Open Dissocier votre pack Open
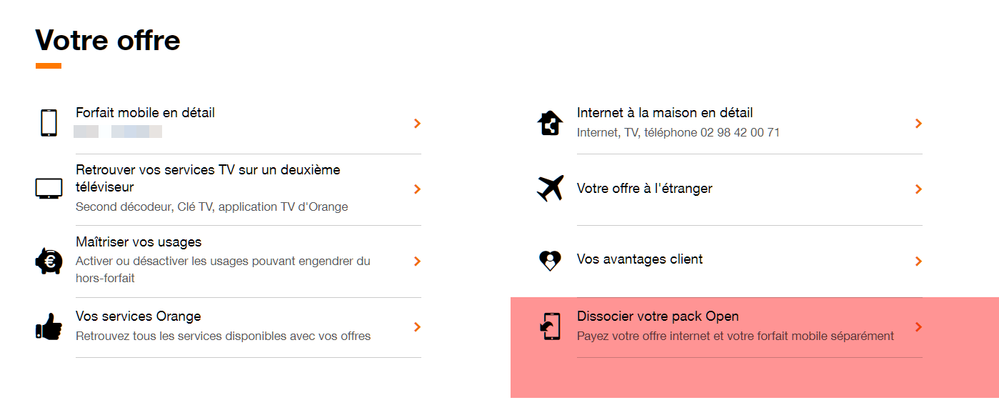The image size is (999, 403). pyautogui.click(x=657, y=317)
